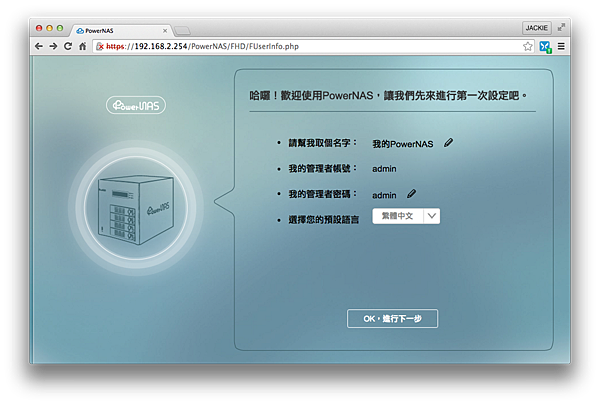Bookmark this page with the star
The image size is (600, 405).
[x=528, y=46]
